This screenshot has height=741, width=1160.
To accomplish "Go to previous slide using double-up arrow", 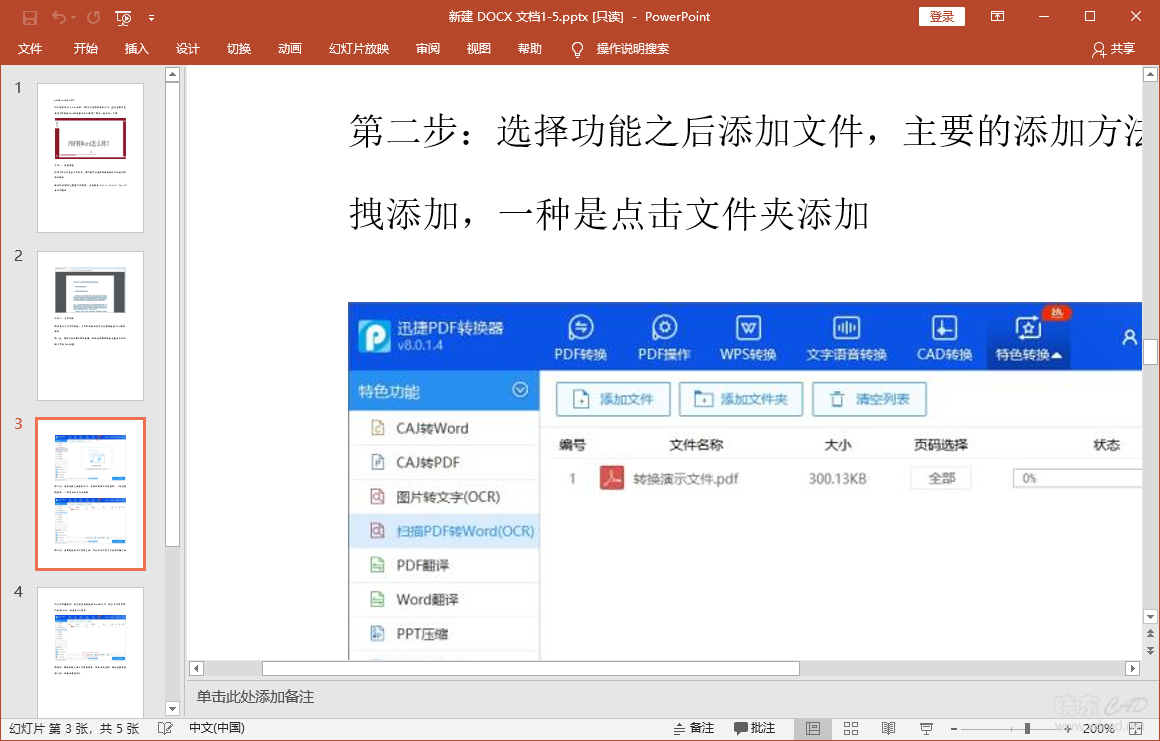I will pos(1150,634).
